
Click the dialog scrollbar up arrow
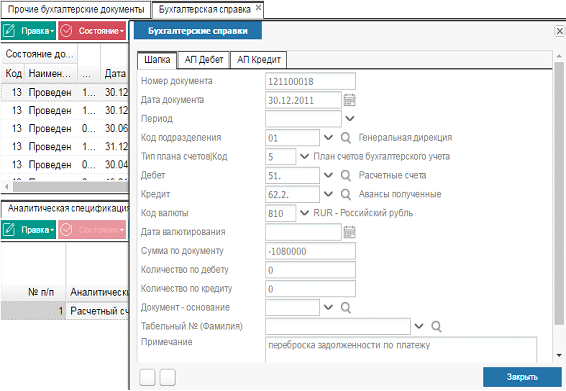point(559,56)
